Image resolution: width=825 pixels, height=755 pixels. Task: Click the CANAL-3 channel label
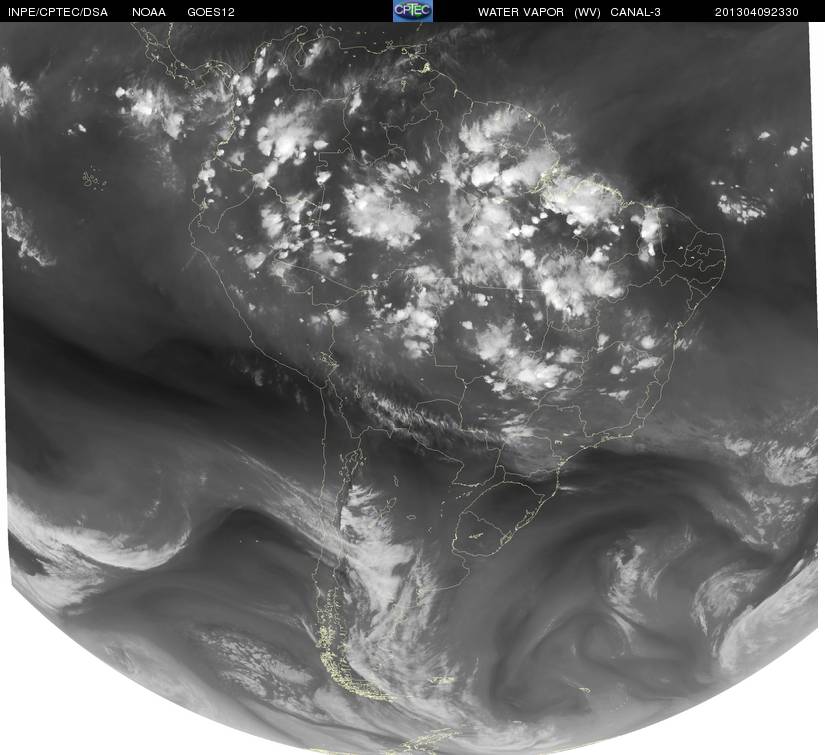pos(636,12)
